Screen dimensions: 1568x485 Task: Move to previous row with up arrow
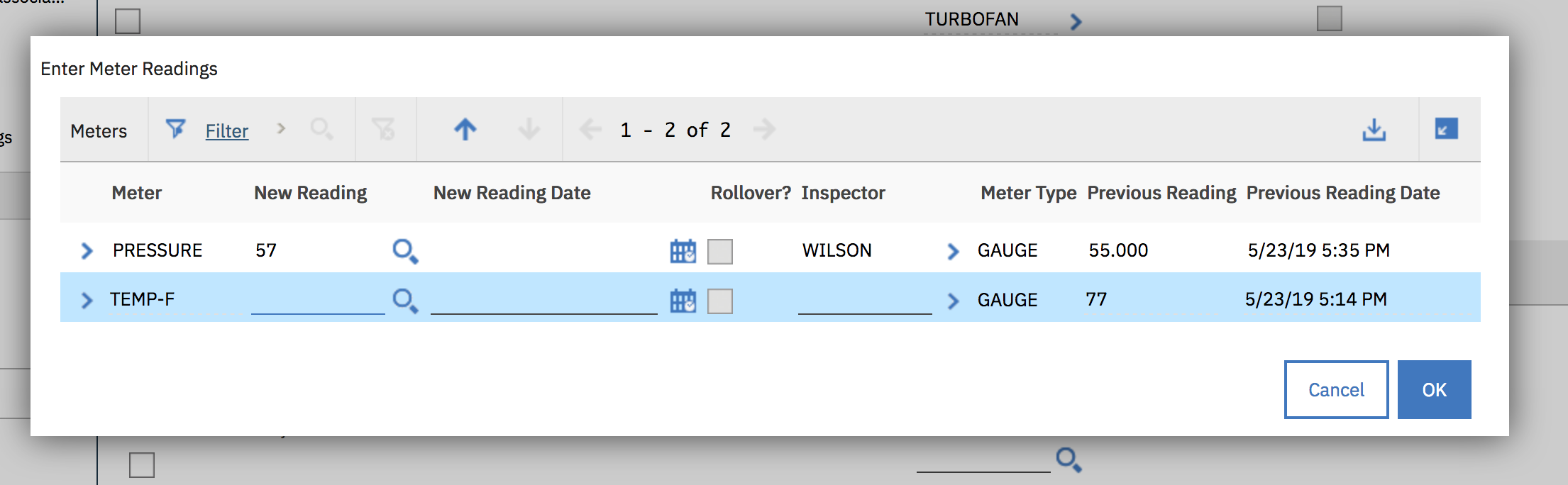[x=465, y=129]
